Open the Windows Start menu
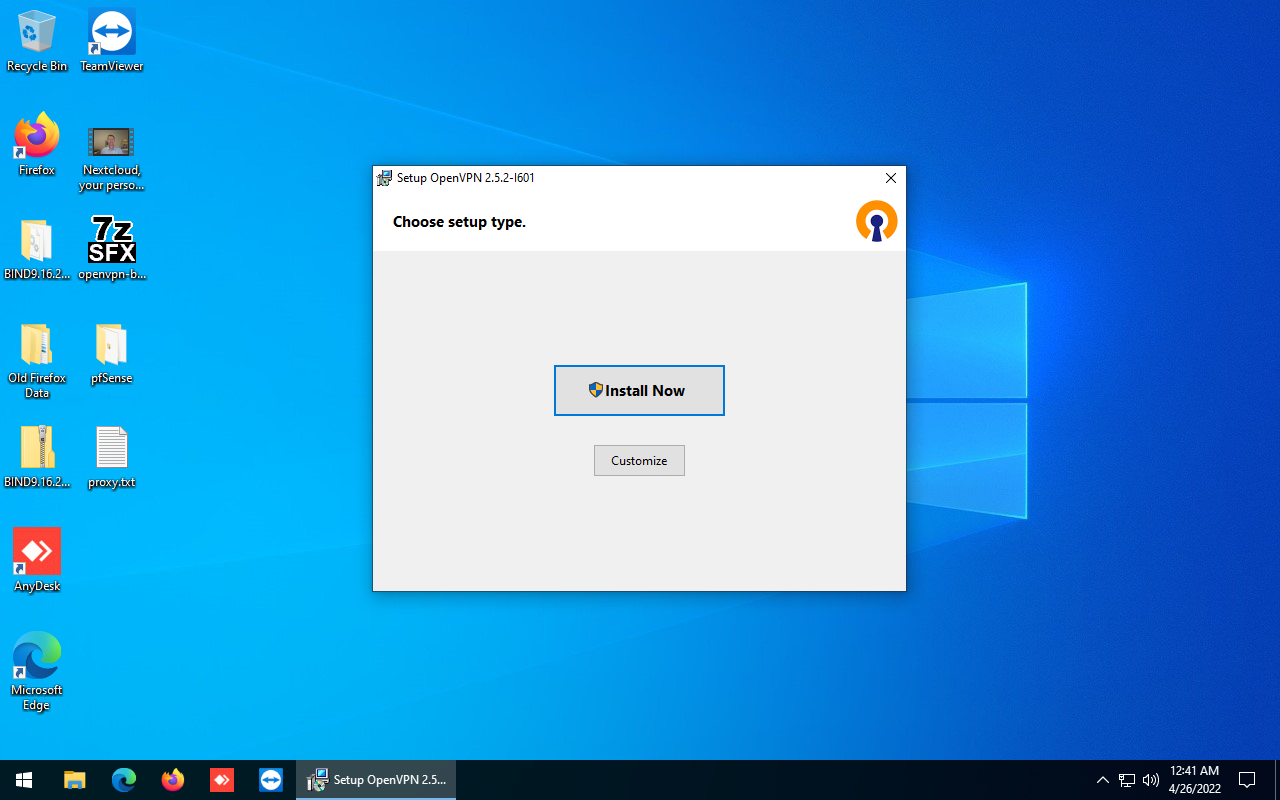Image resolution: width=1280 pixels, height=800 pixels. (x=23, y=779)
